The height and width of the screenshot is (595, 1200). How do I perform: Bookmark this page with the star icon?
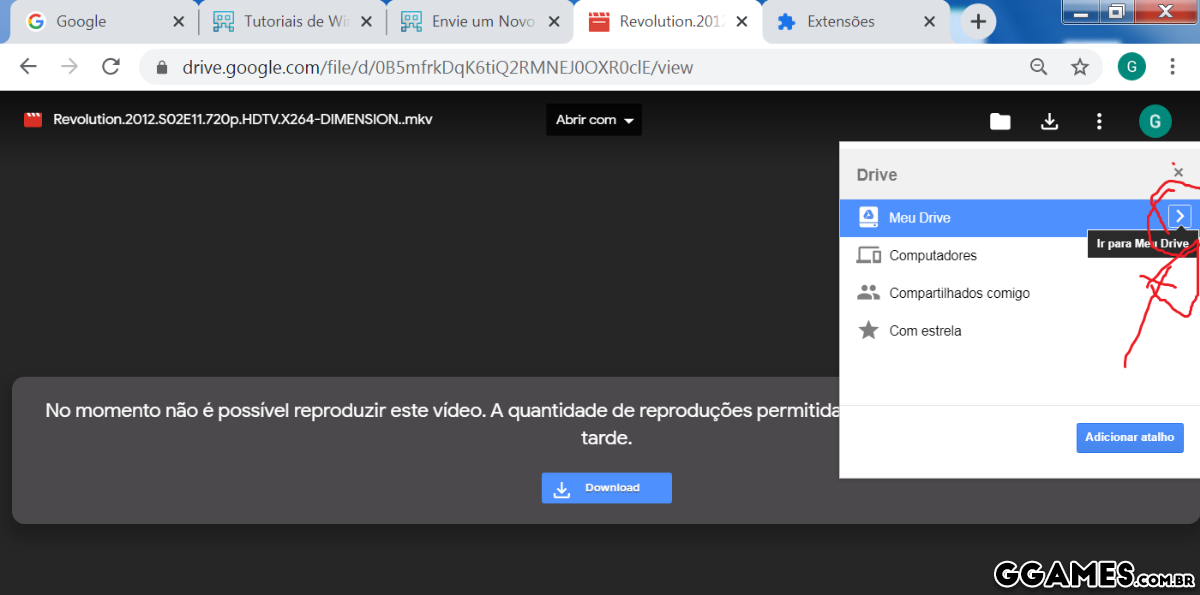[x=1080, y=67]
